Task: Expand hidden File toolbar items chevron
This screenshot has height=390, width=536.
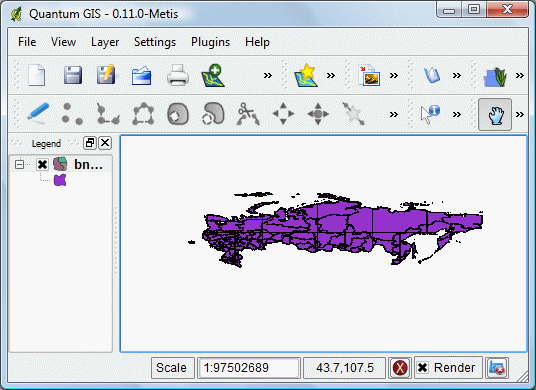Action: [x=268, y=75]
